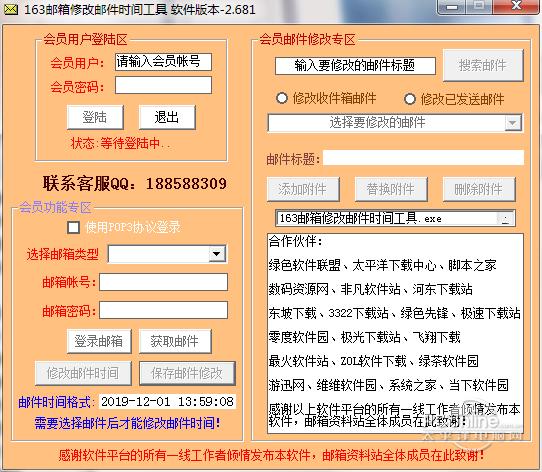The width and height of the screenshot is (542, 472).
Task: Click the 登录邮箱 button
Action: click(x=99, y=341)
